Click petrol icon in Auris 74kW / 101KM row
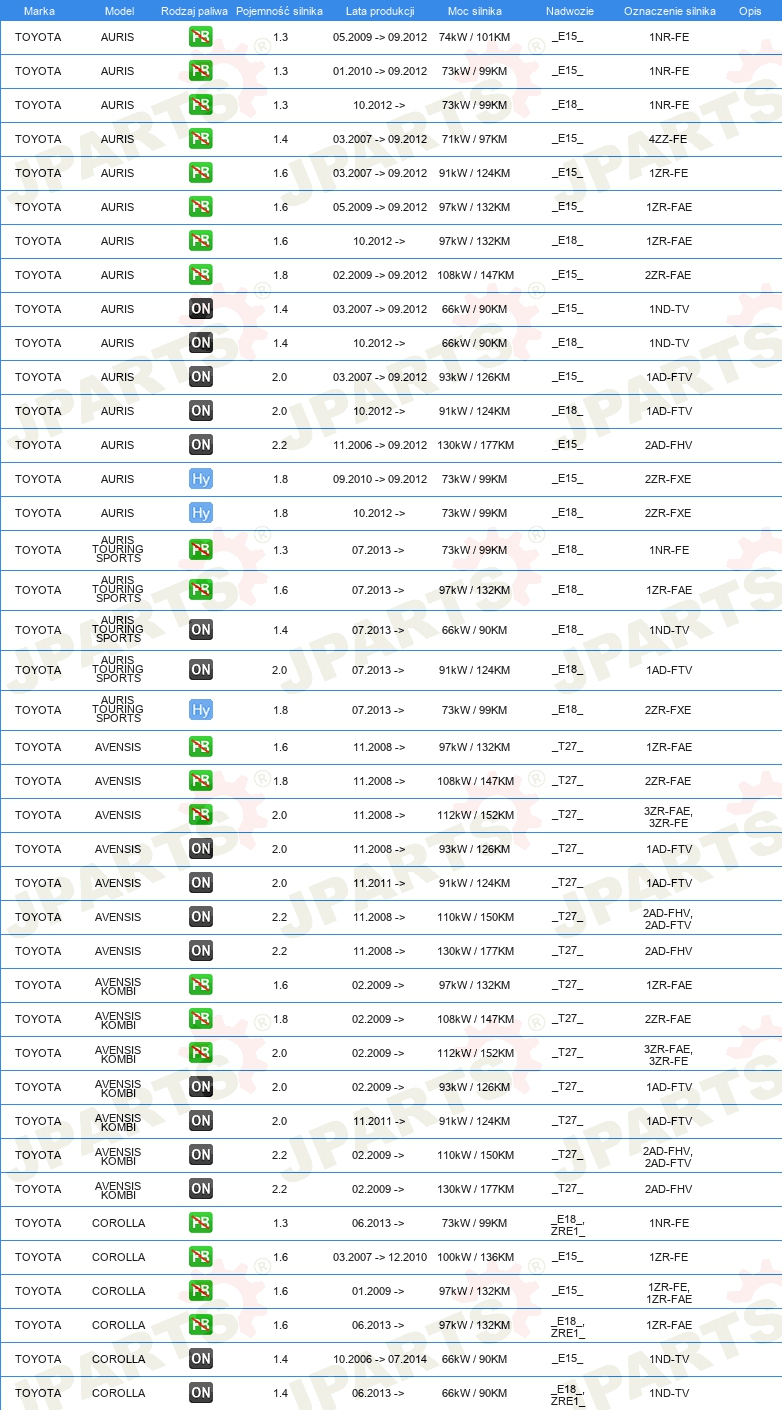 coord(200,37)
